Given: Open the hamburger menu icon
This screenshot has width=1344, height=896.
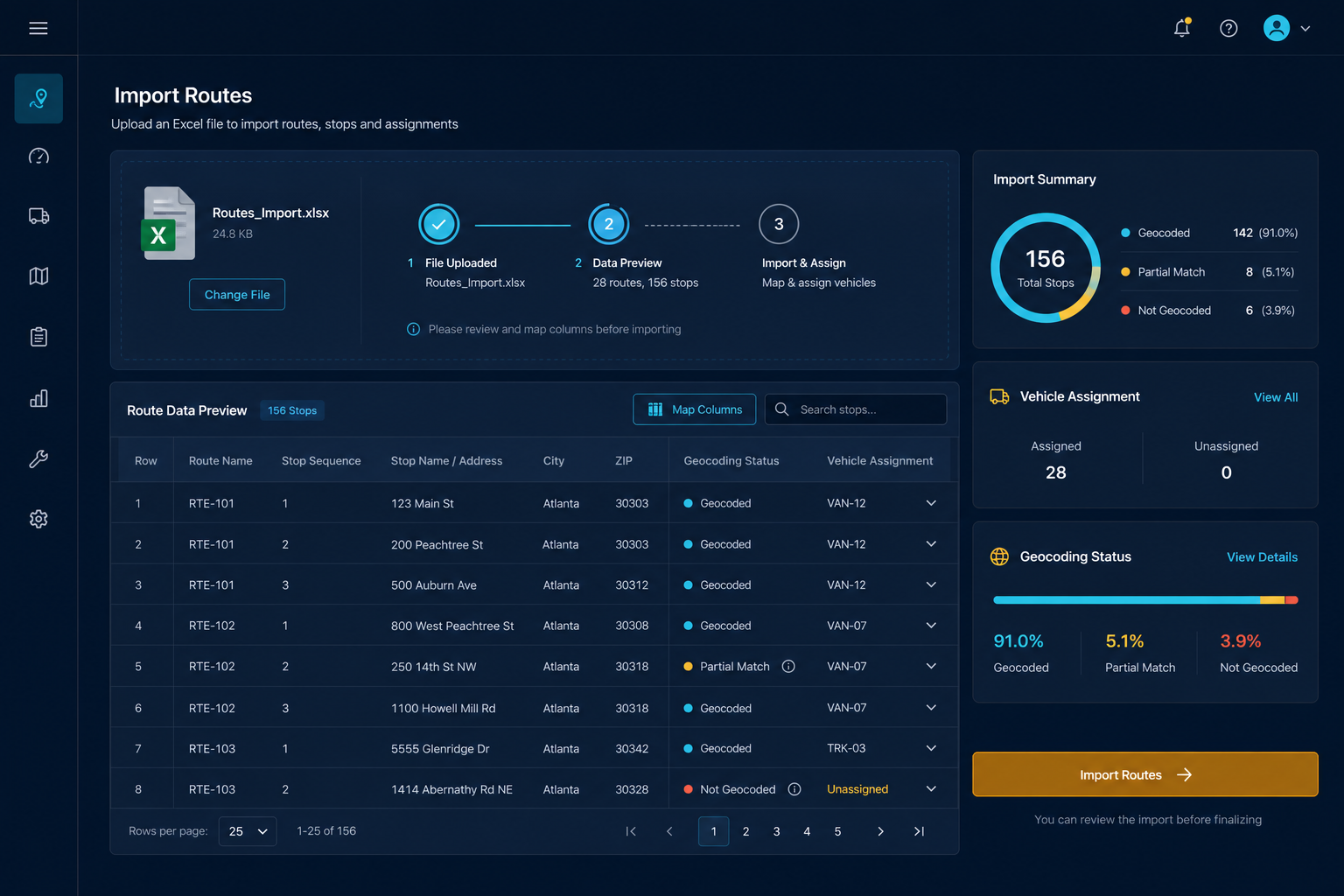Looking at the screenshot, I should click(x=38, y=28).
